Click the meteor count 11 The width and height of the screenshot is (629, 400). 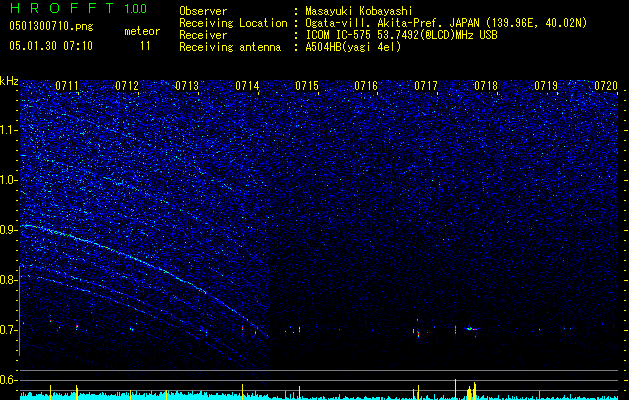tap(145, 46)
